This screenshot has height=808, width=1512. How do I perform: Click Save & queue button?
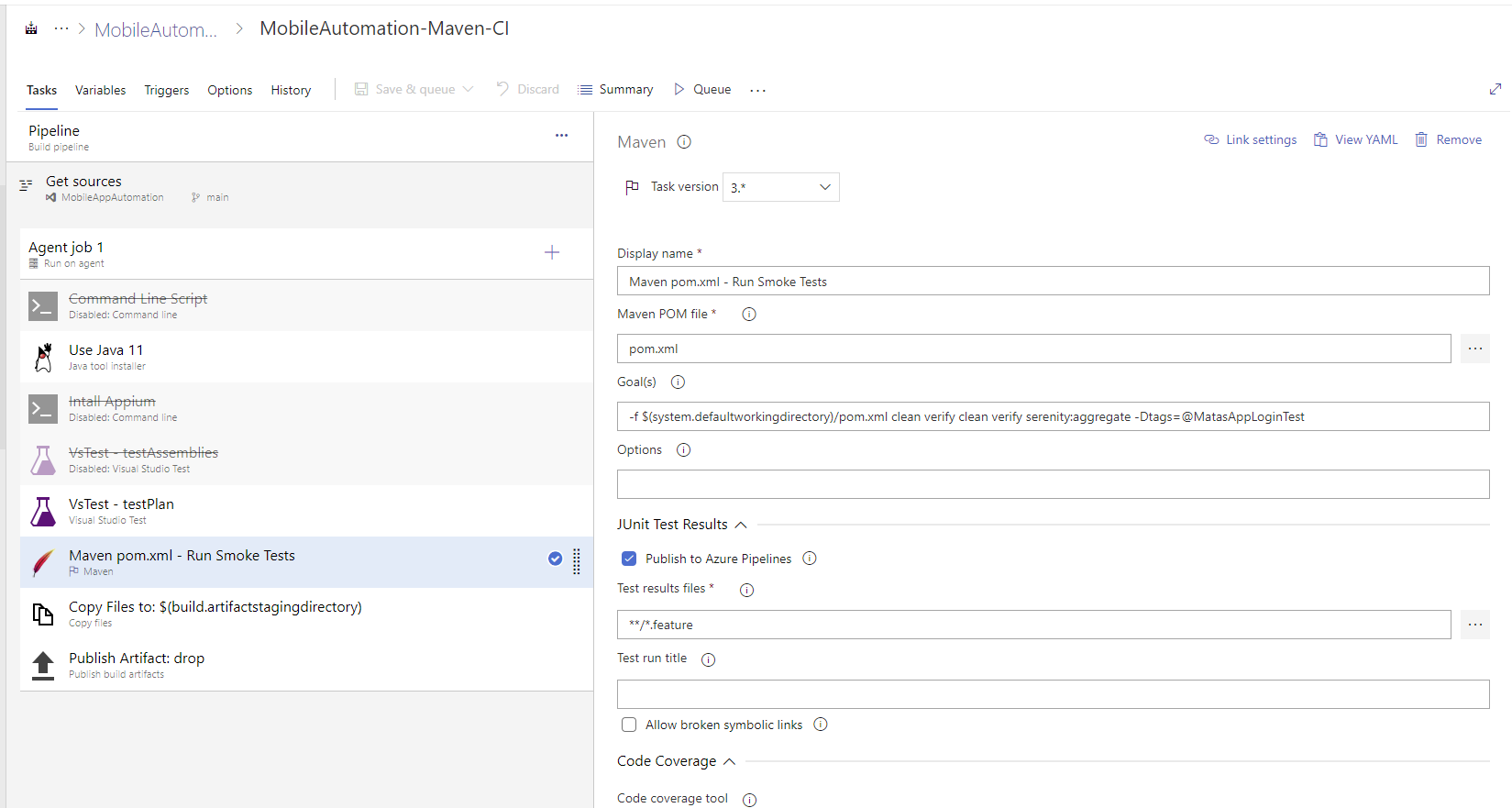(414, 89)
